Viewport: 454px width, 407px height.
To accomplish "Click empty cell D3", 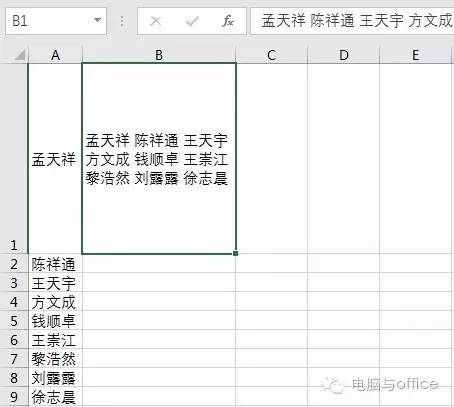I will click(x=343, y=283).
